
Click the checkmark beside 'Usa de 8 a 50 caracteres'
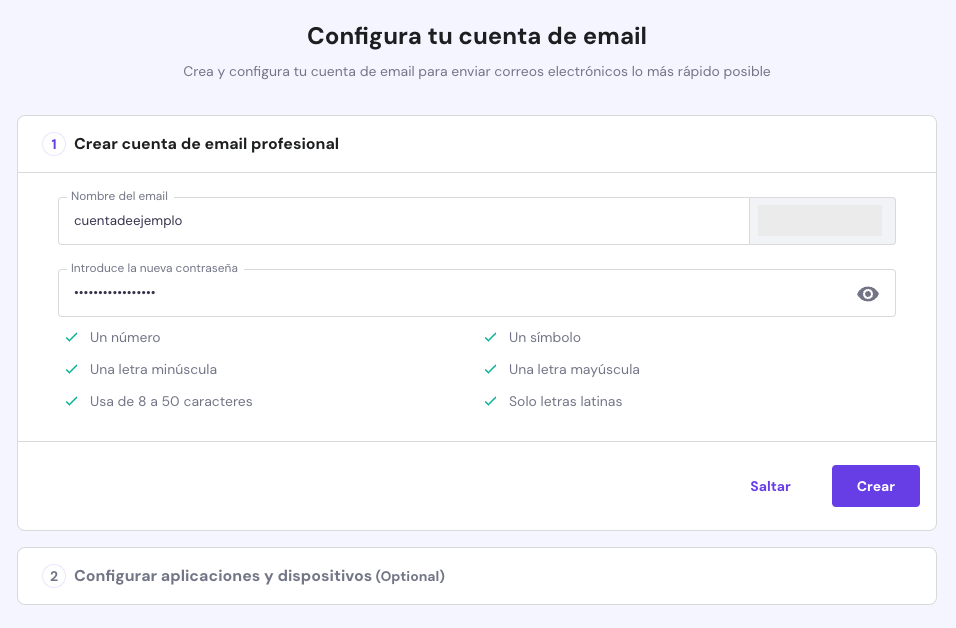(71, 401)
